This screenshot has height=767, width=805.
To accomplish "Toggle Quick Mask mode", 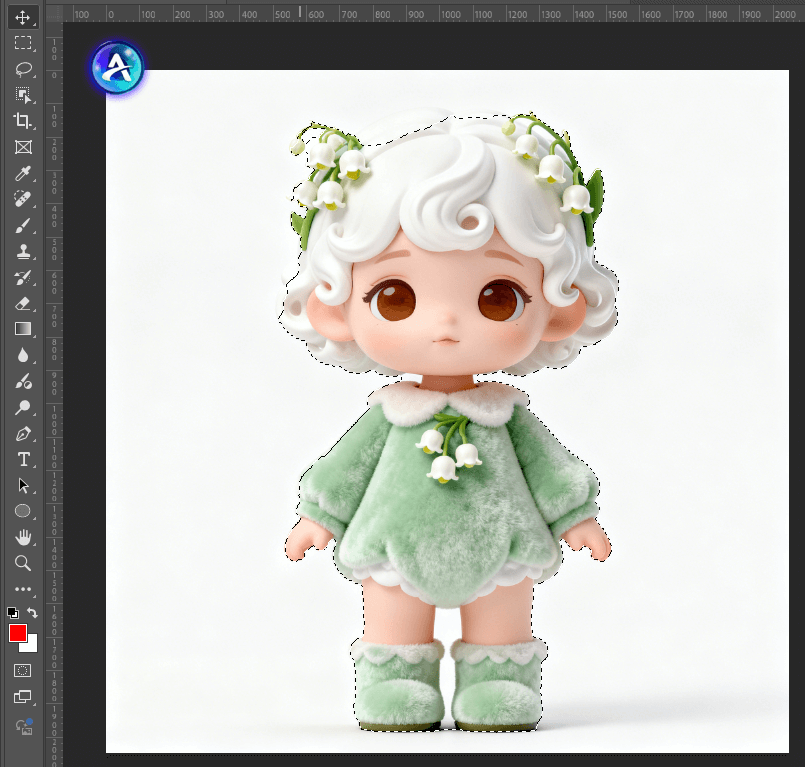I will pos(23,670).
